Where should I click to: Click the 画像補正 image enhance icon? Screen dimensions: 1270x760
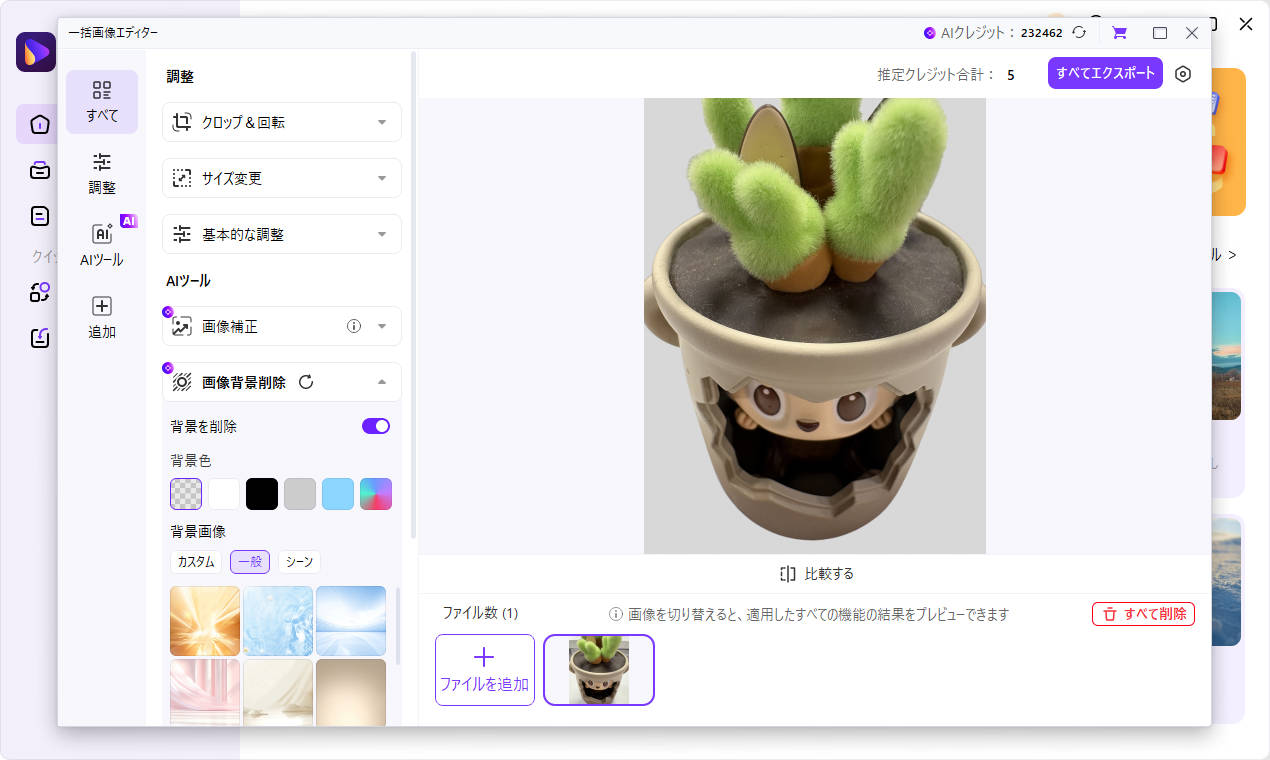pyautogui.click(x=182, y=326)
